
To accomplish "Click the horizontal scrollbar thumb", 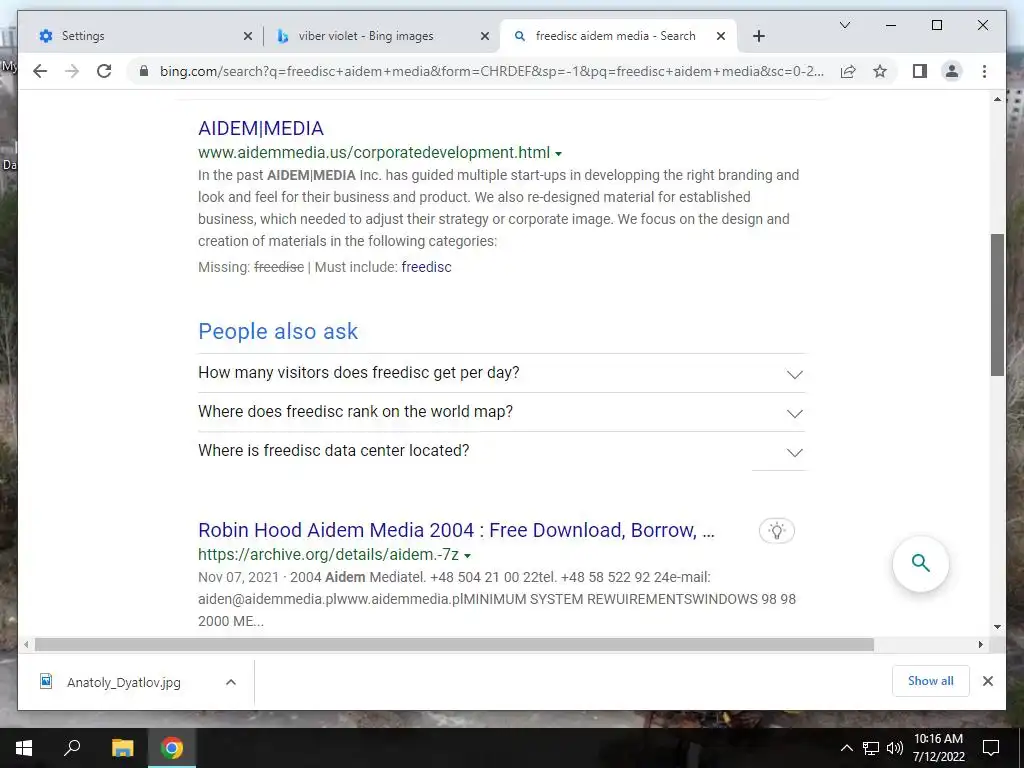I will click(455, 645).
